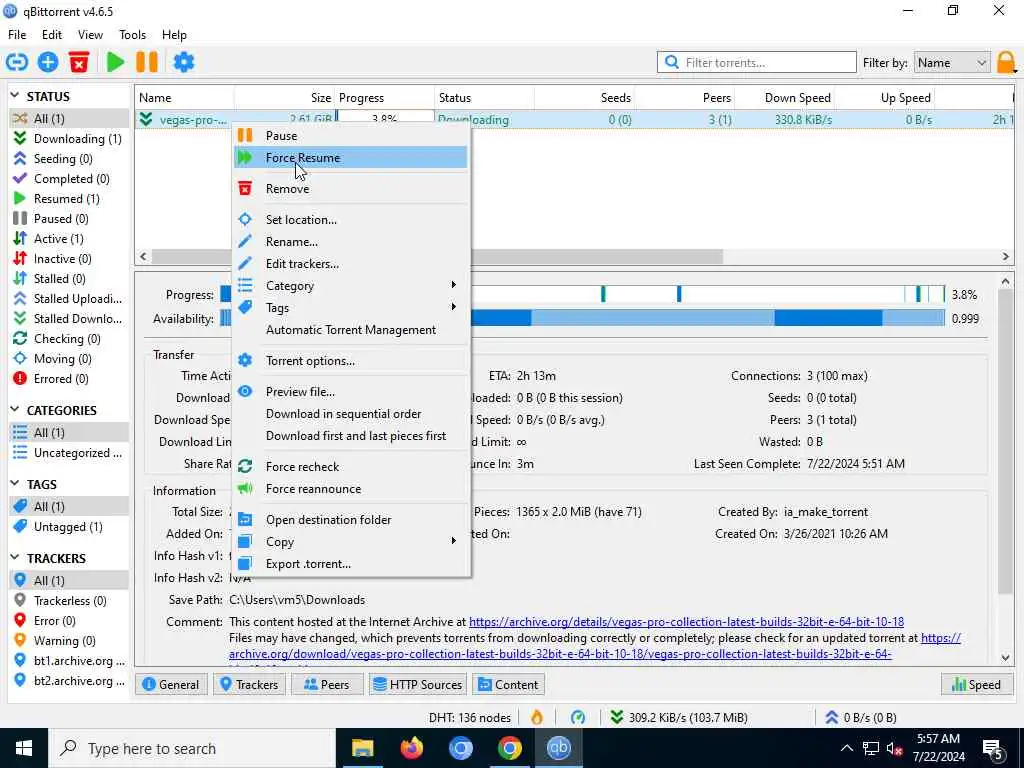1024x768 pixels.
Task: Show hidden tray icons chevron
Action: [846, 748]
